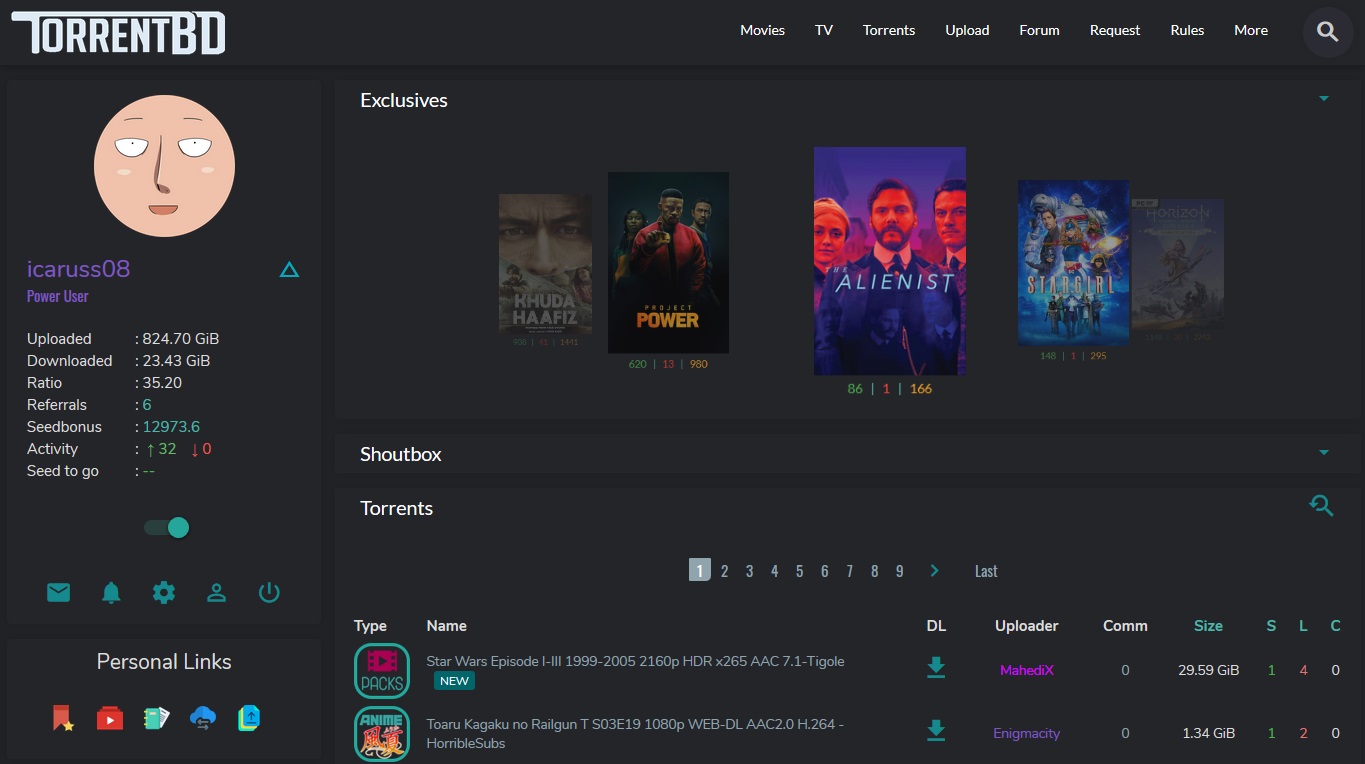Screen dimensions: 1365x764
Task: View notifications via the bell icon
Action: (111, 592)
